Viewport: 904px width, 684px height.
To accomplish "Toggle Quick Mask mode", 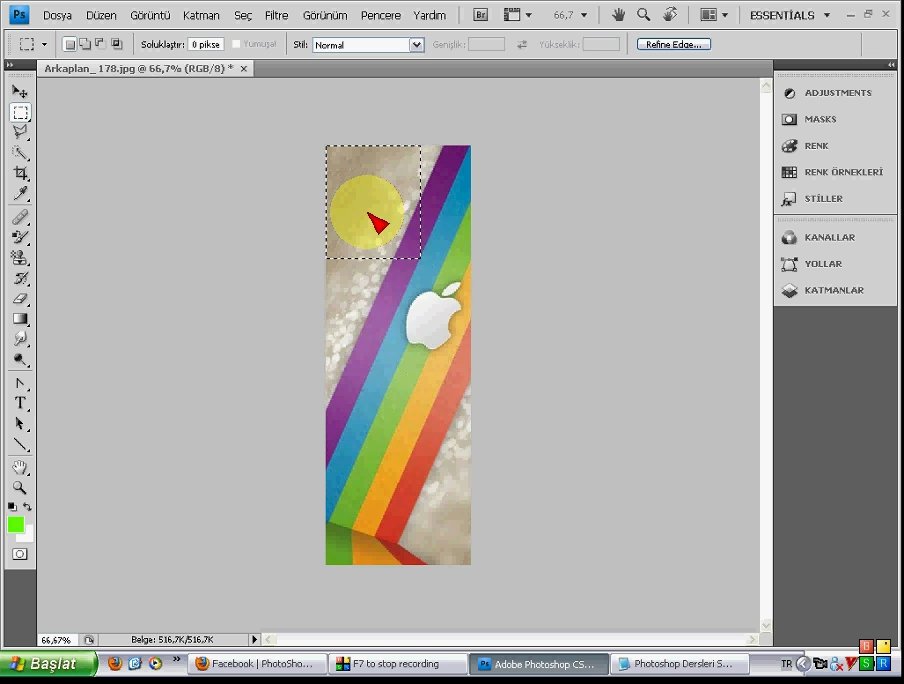I will pyautogui.click(x=20, y=554).
